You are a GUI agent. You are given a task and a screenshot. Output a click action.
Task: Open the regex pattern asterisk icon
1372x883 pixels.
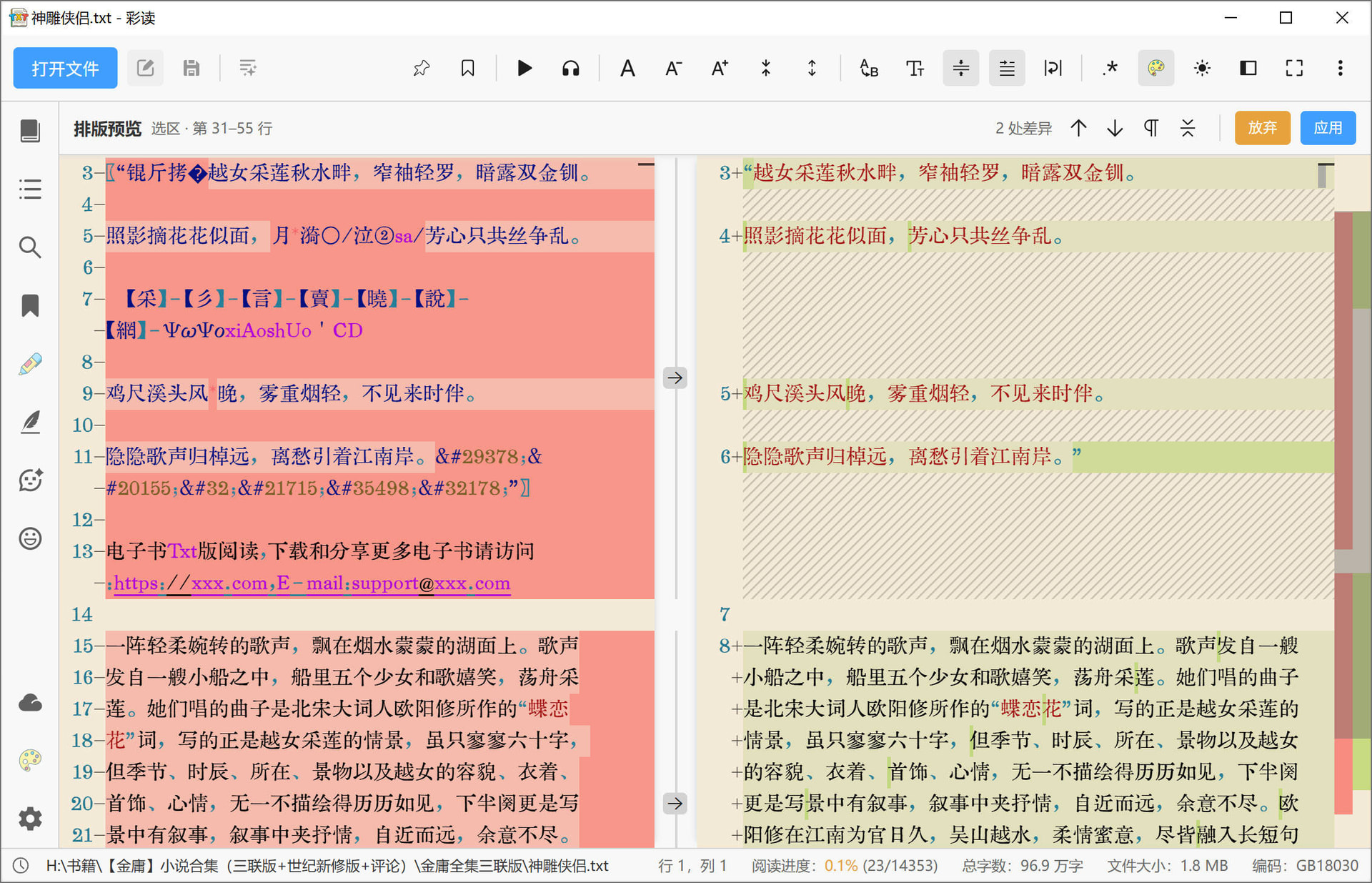(x=1110, y=69)
